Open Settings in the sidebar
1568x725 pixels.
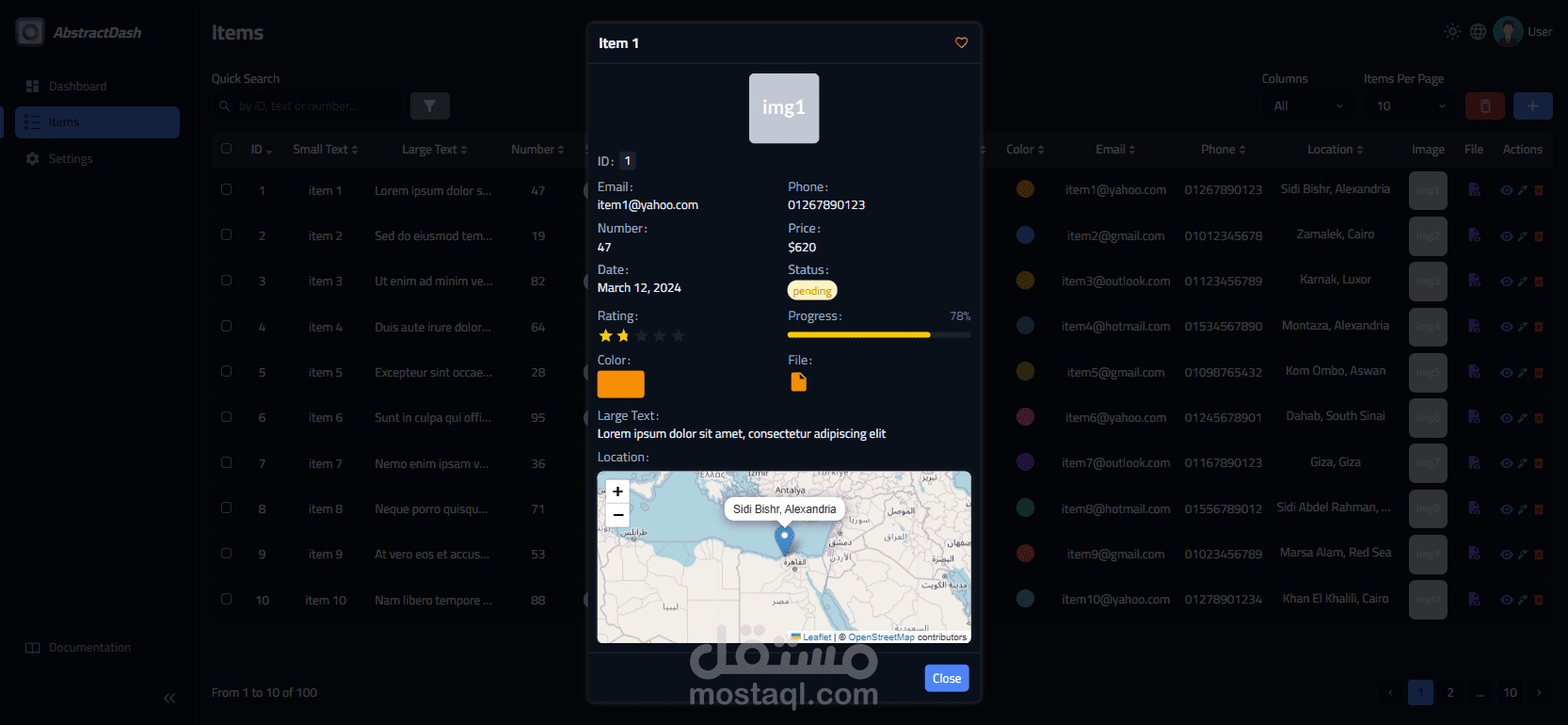coord(97,159)
